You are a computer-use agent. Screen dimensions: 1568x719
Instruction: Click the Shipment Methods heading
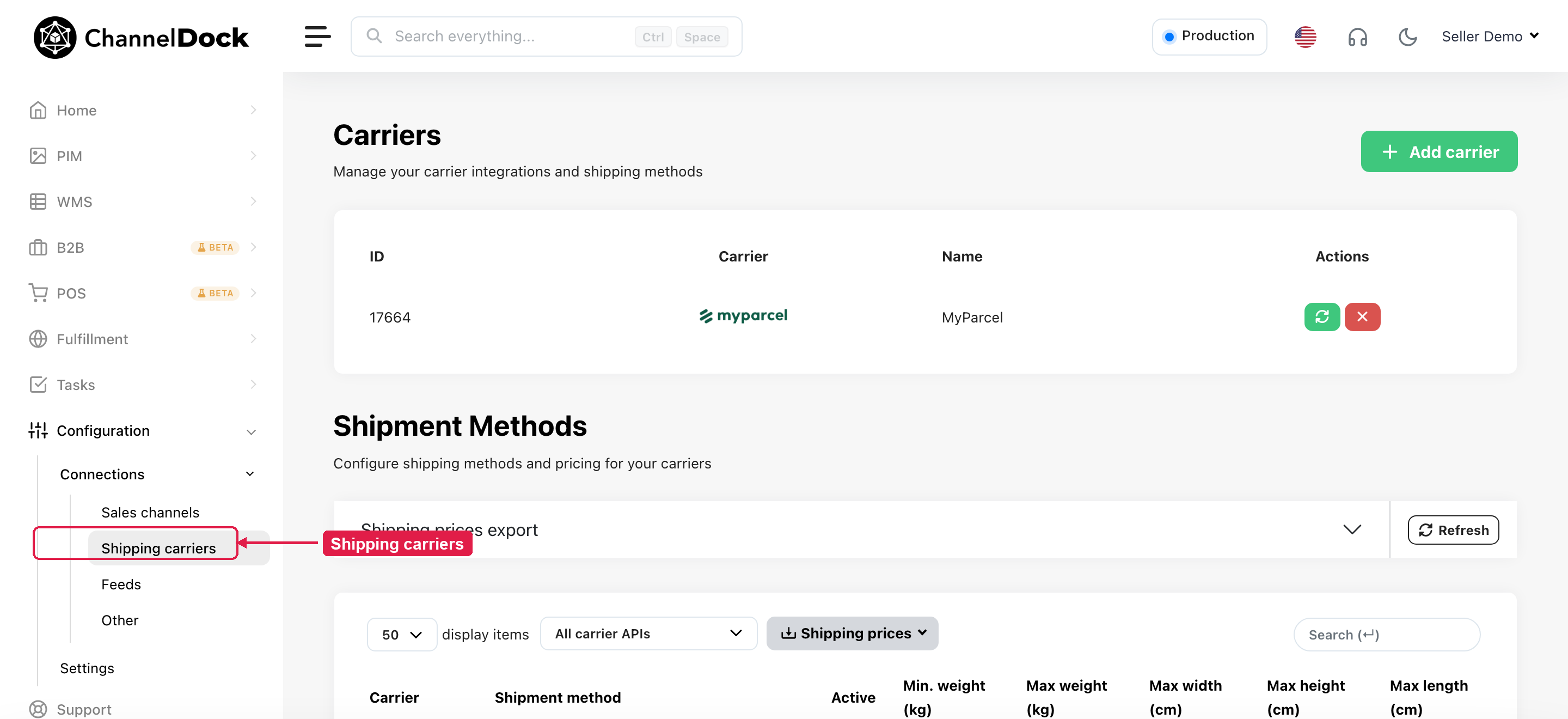point(460,425)
